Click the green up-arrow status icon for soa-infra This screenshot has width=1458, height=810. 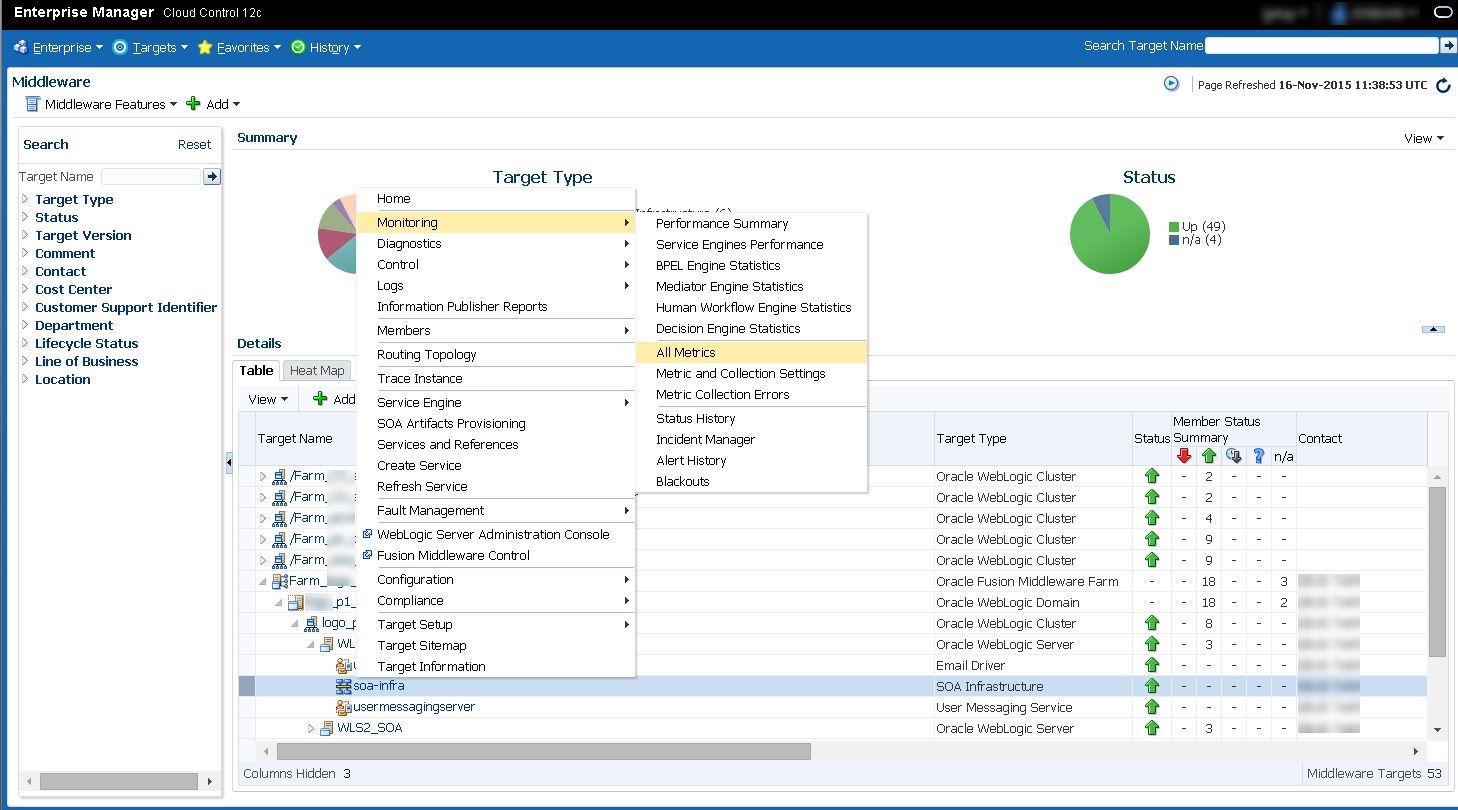pyautogui.click(x=1152, y=686)
